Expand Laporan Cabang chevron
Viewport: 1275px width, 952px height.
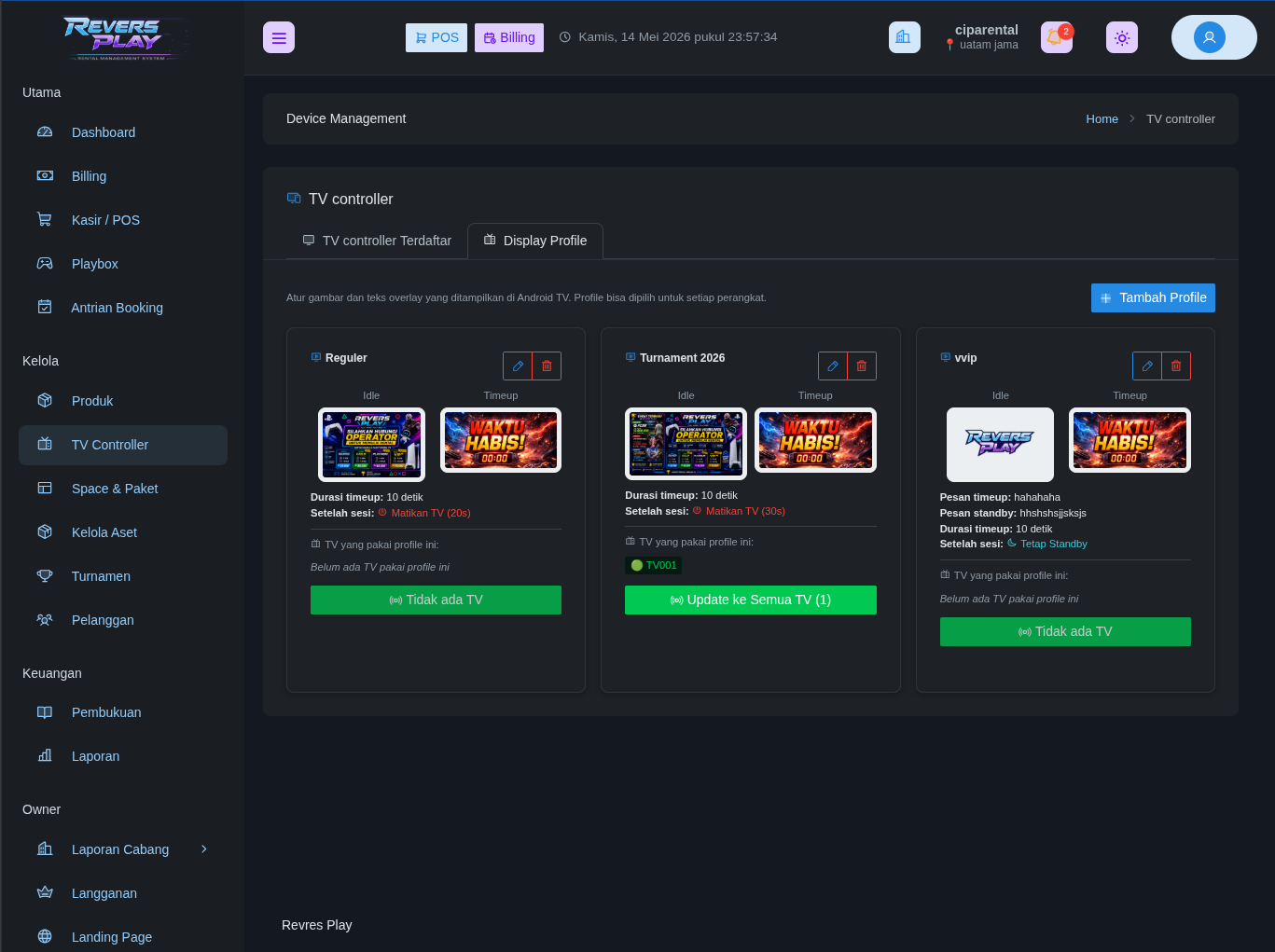[x=204, y=849]
